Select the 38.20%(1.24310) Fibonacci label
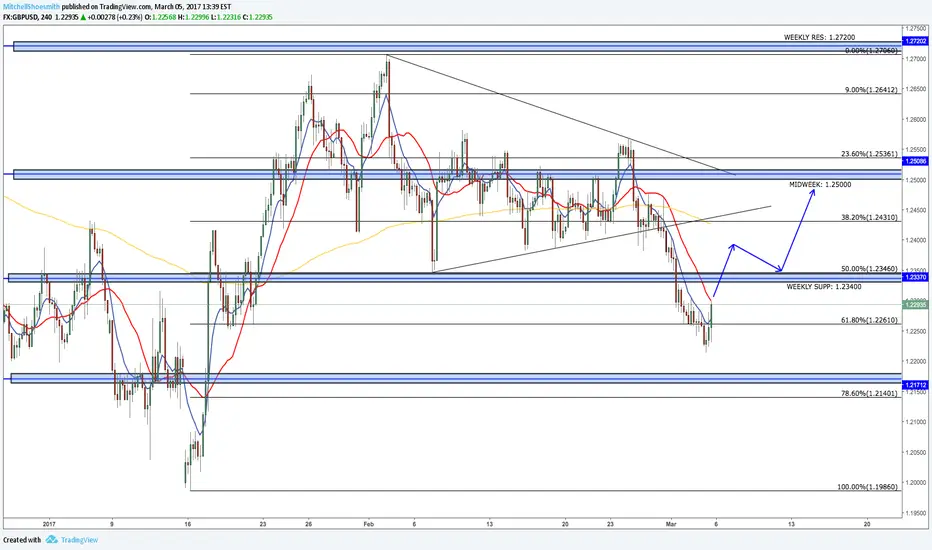This screenshot has height=550, width=932. coord(870,218)
